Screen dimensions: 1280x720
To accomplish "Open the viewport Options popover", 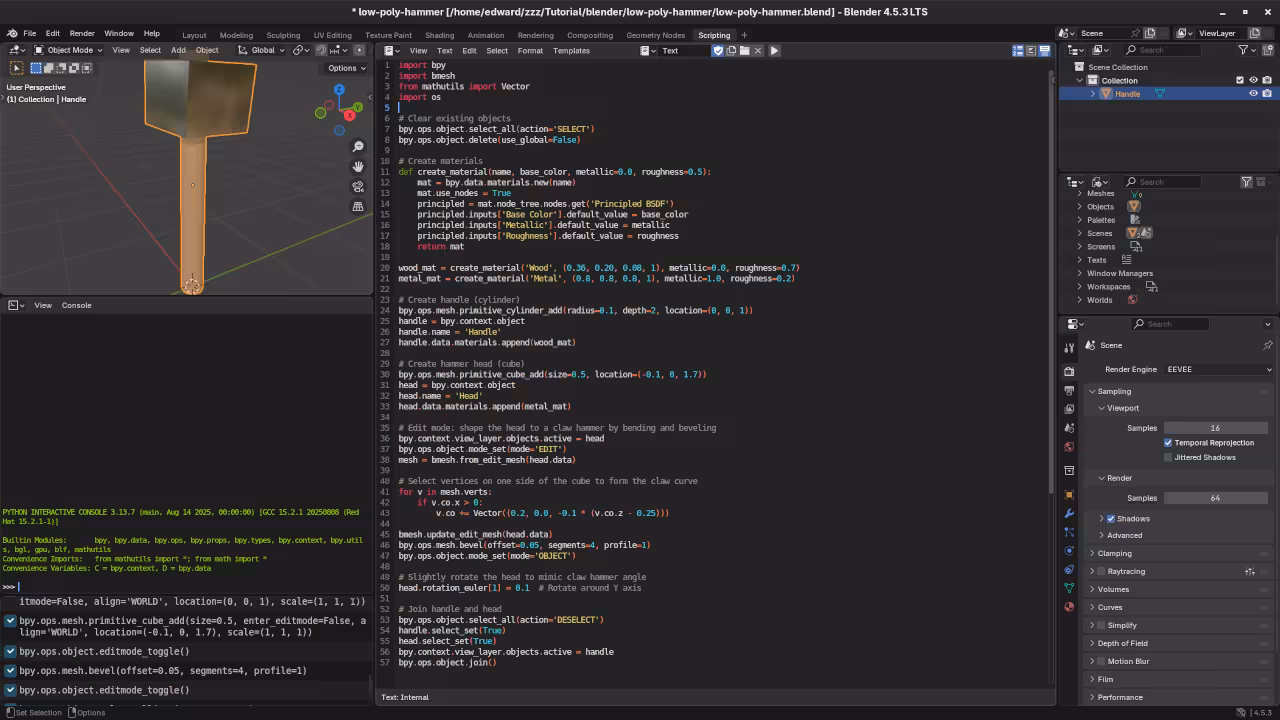I will (346, 68).
